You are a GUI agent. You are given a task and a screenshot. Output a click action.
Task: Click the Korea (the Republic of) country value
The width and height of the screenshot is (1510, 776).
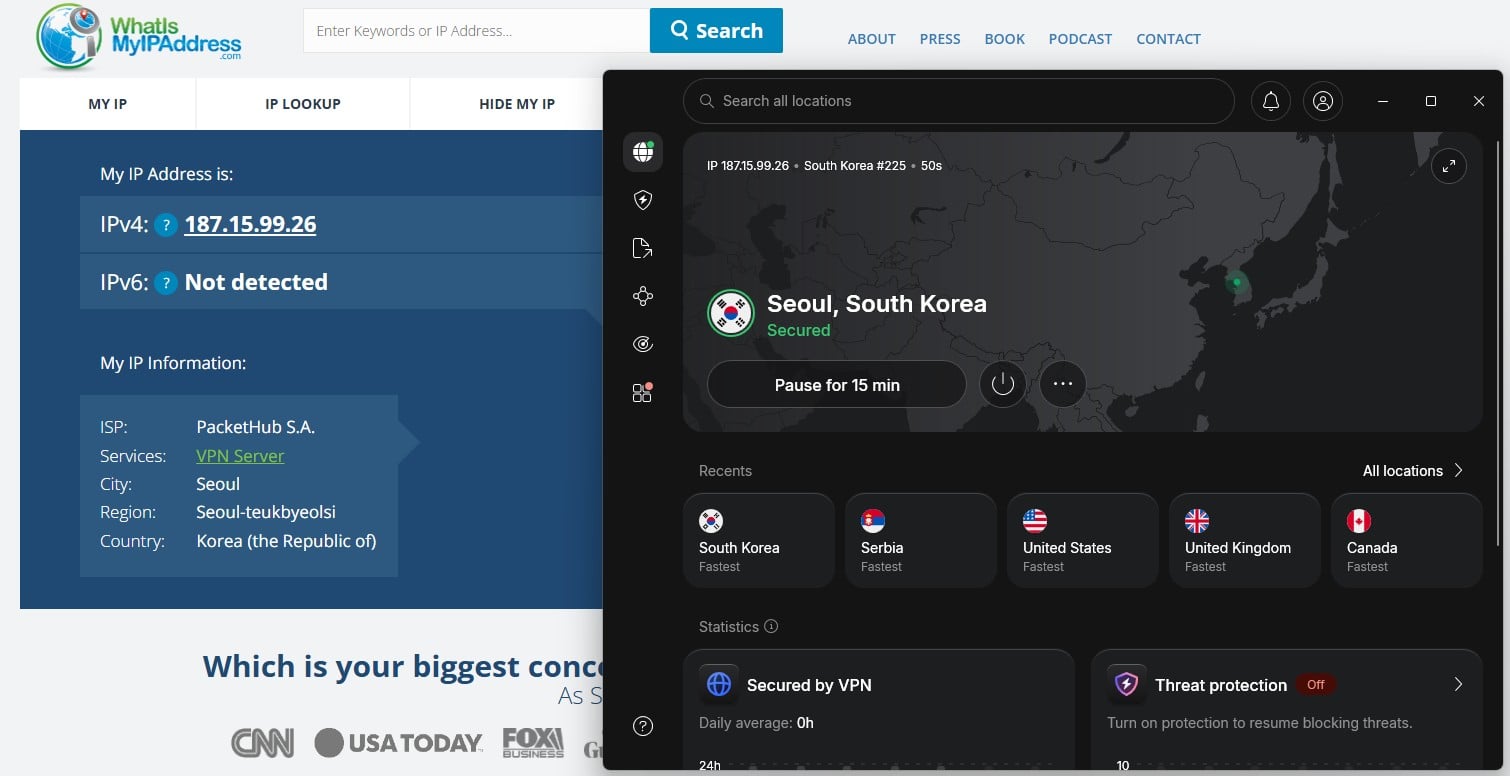286,541
